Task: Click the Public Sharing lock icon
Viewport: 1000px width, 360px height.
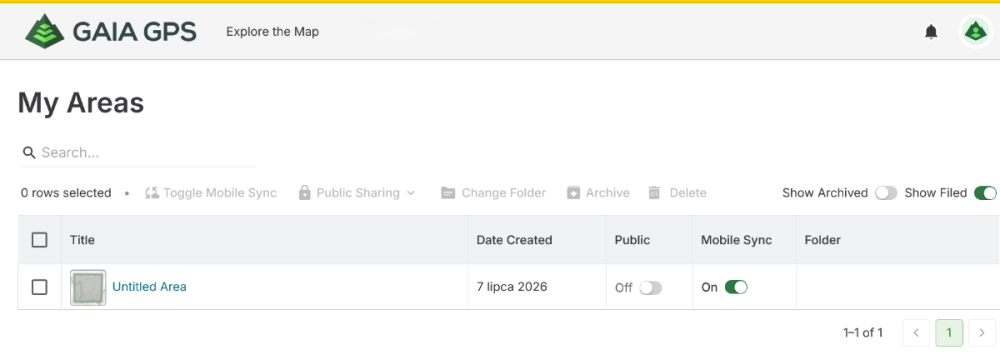Action: click(305, 193)
